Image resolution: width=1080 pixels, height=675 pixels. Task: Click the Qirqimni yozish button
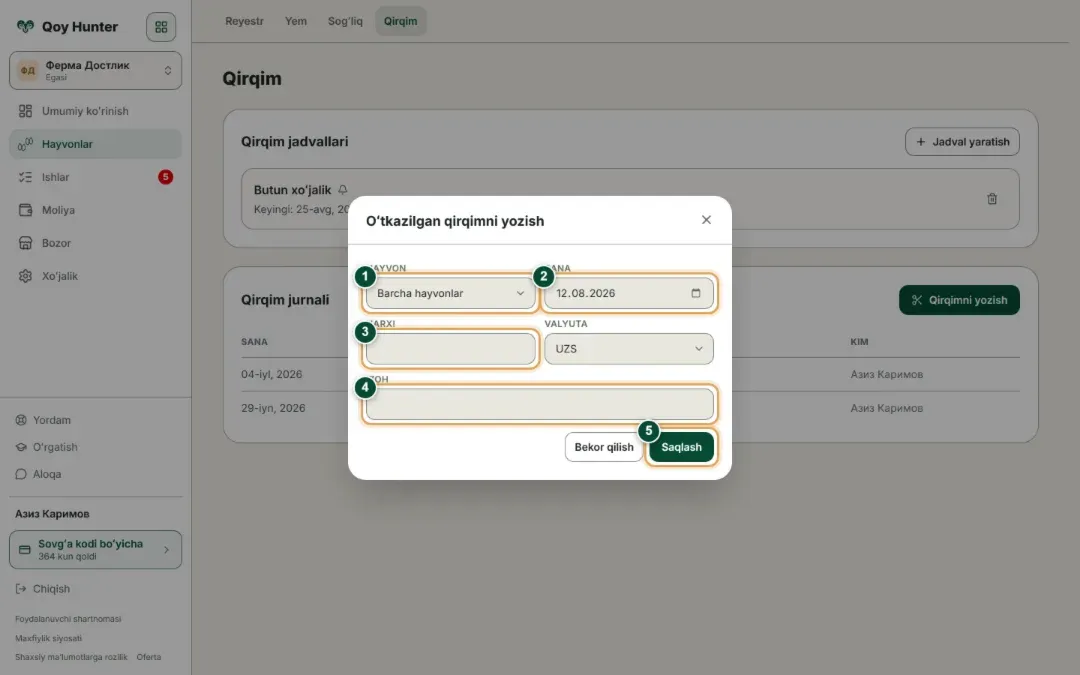coord(959,300)
